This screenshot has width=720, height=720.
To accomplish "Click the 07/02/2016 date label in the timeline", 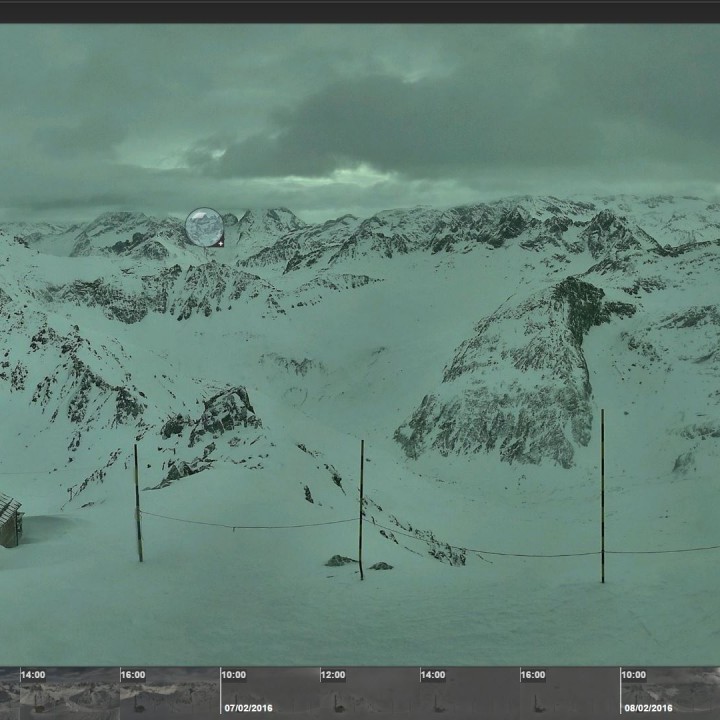I will (x=248, y=708).
